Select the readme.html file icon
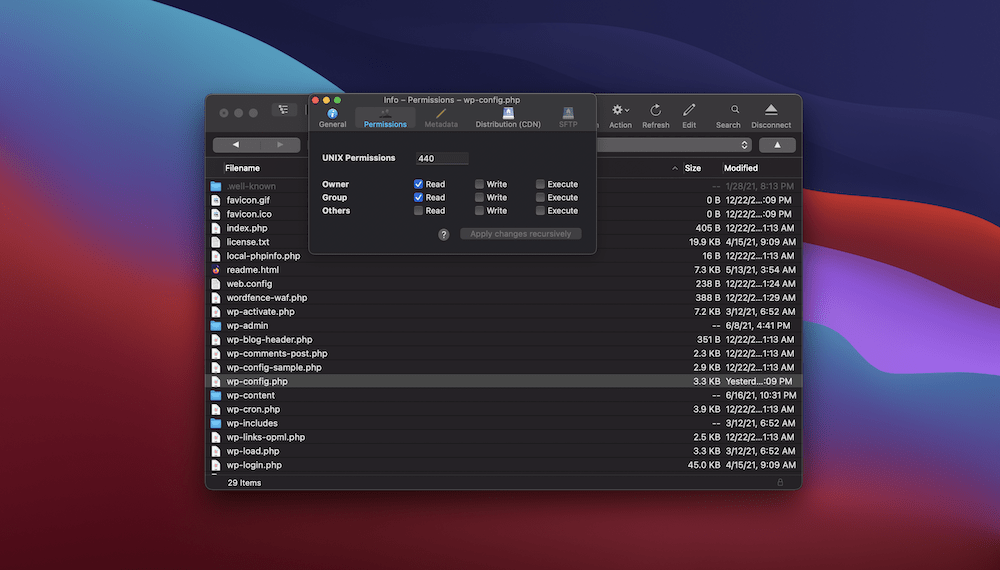This screenshot has height=570, width=1000. point(216,270)
